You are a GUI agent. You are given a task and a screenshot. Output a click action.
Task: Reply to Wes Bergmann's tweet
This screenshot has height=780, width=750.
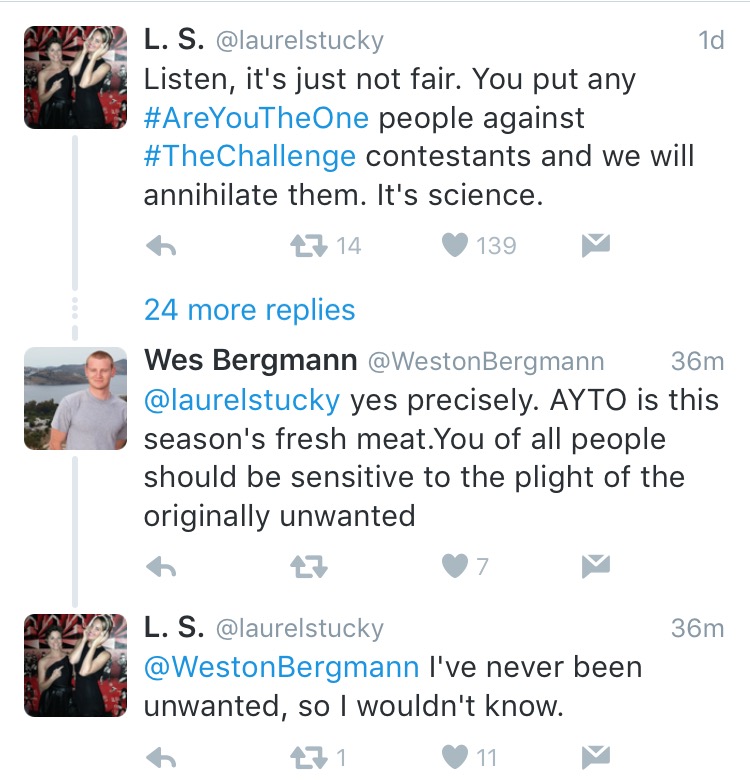(162, 567)
